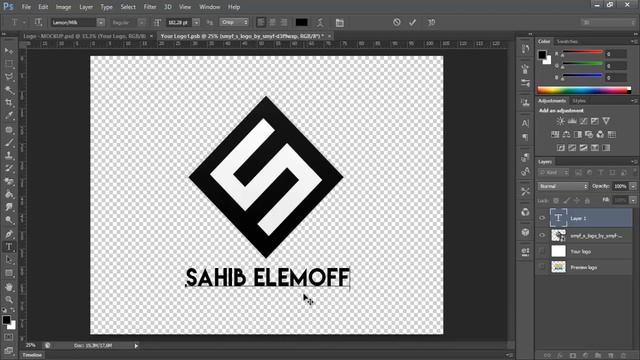Open the Normal blend mode dropdown

563,186
